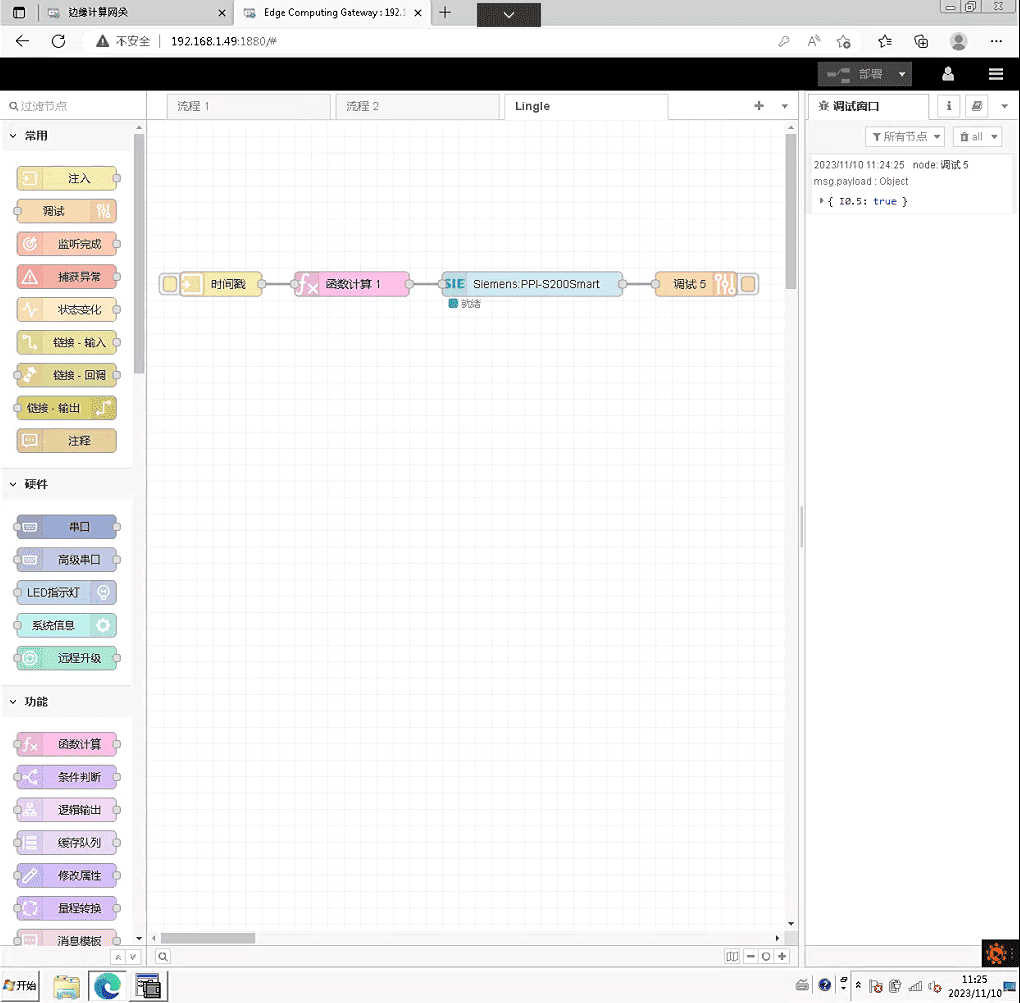
Task: Collapse the 硬件 palette category
Action: pos(13,484)
